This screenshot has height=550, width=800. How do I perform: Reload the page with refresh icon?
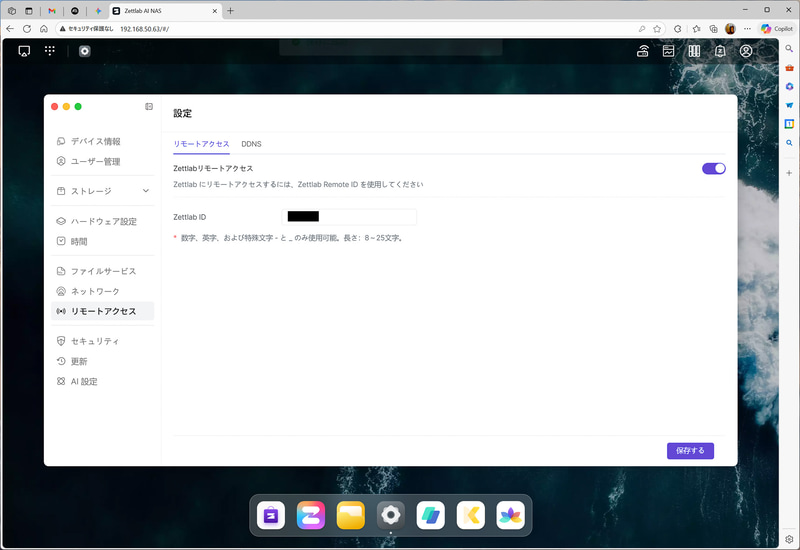27,29
